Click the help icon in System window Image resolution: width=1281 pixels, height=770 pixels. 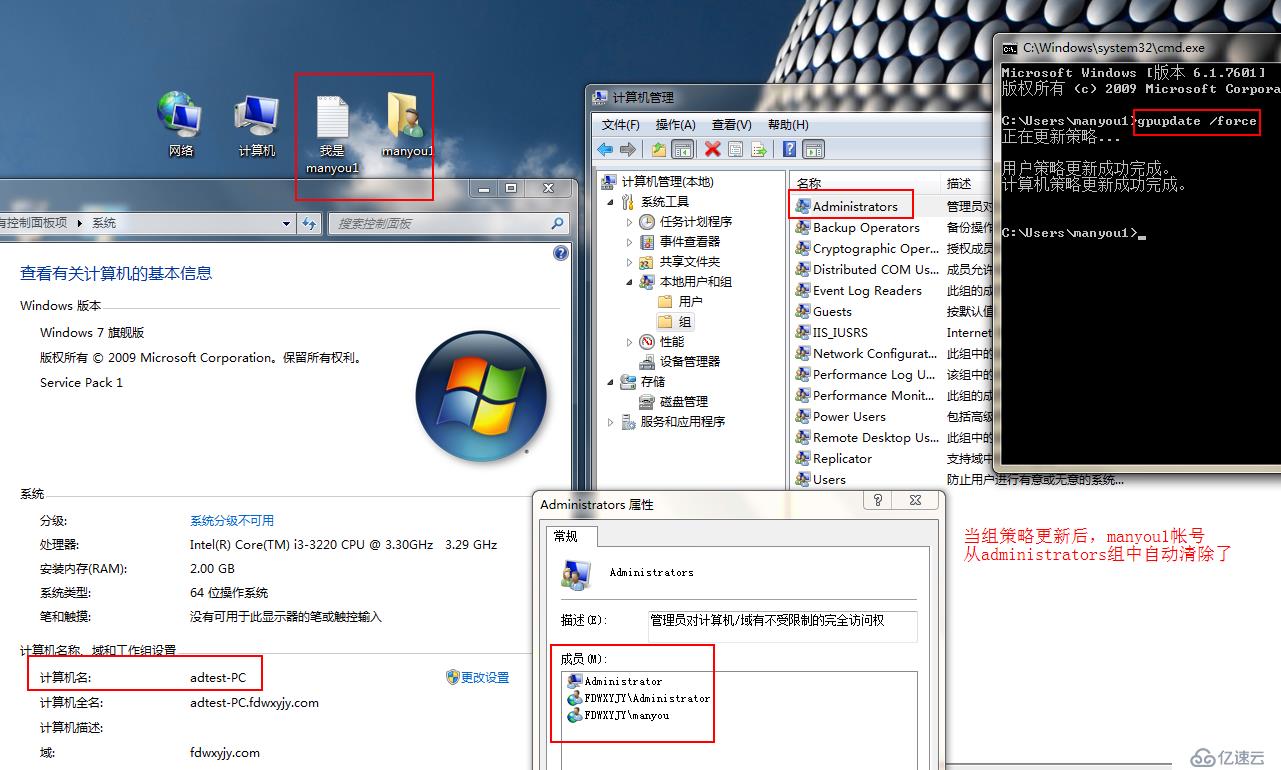coord(561,254)
